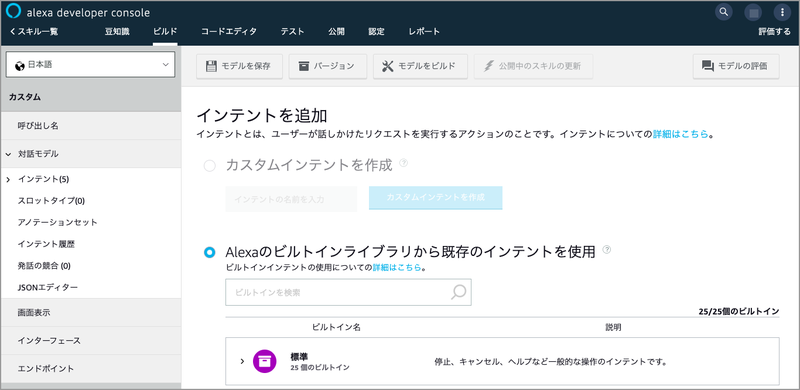
Task: Switch to the ビルド tab
Action: [x=165, y=32]
